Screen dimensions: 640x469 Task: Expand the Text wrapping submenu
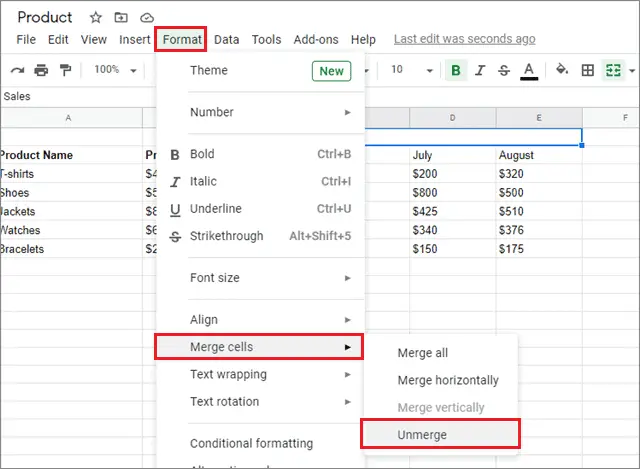260,374
